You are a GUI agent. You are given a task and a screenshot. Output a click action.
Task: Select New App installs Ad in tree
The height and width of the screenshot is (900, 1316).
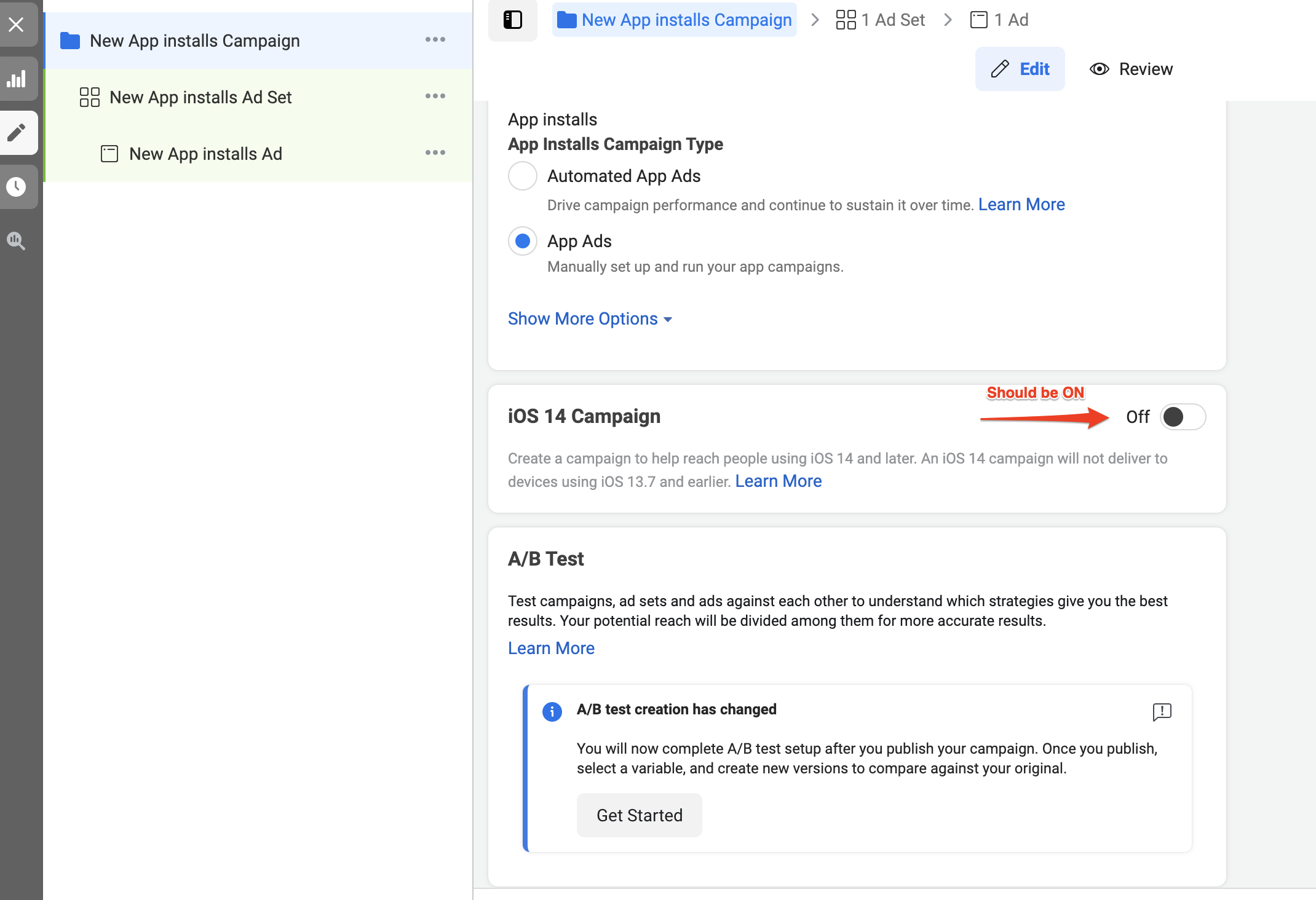point(205,154)
